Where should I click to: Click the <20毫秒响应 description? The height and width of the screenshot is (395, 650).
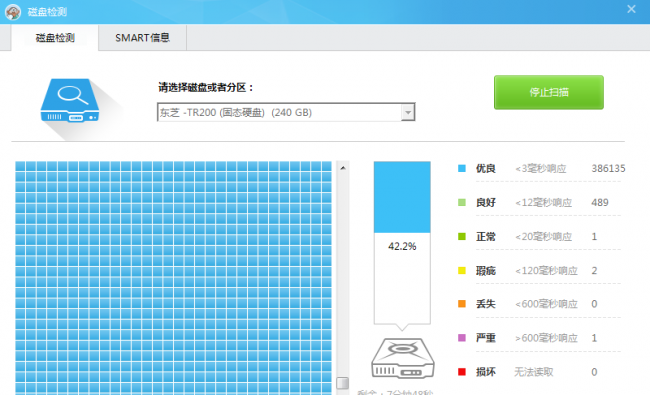(543, 237)
